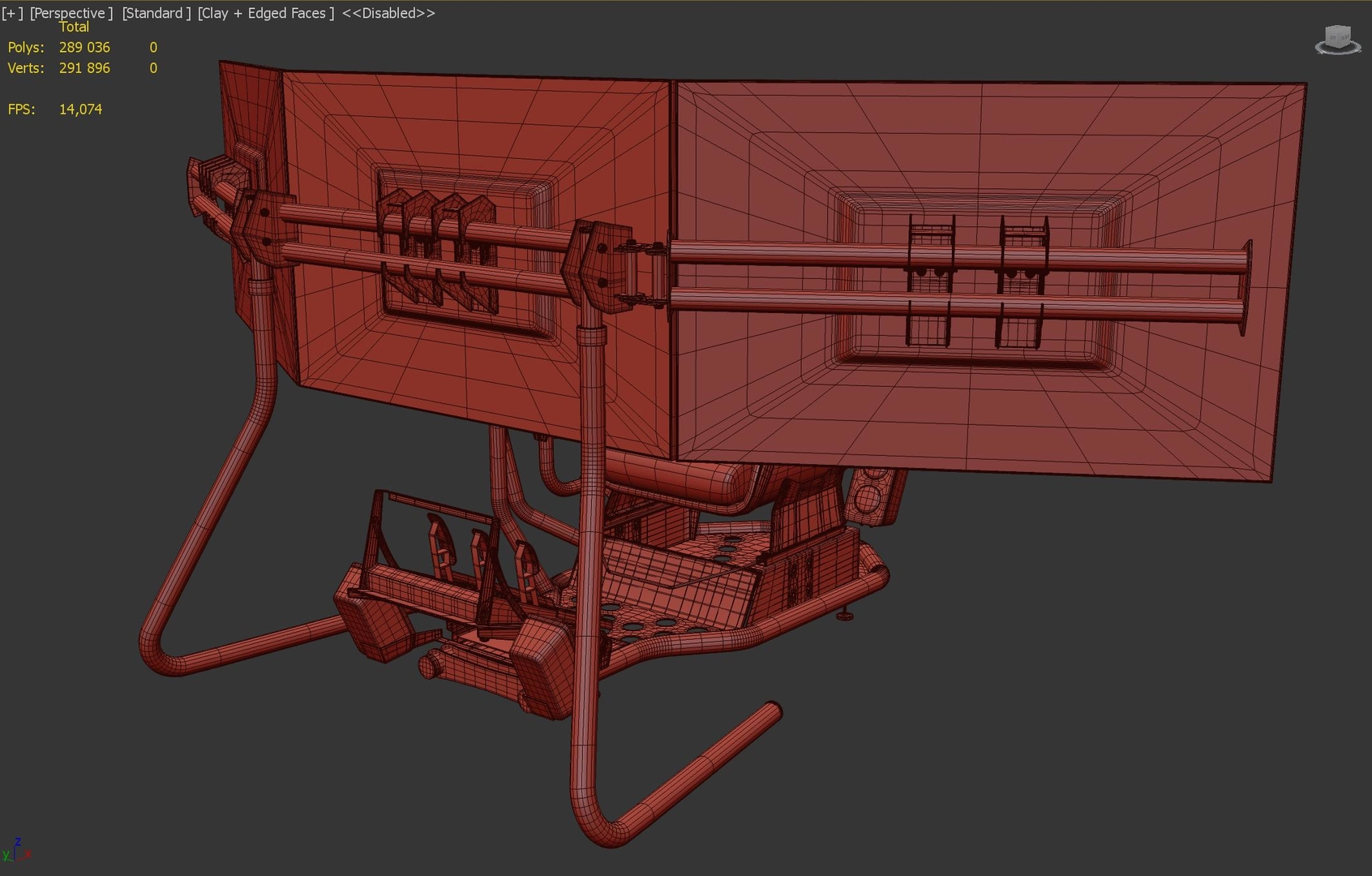Image resolution: width=1372 pixels, height=876 pixels.
Task: Click the Polys count in the statistics readout
Action: tap(83, 47)
